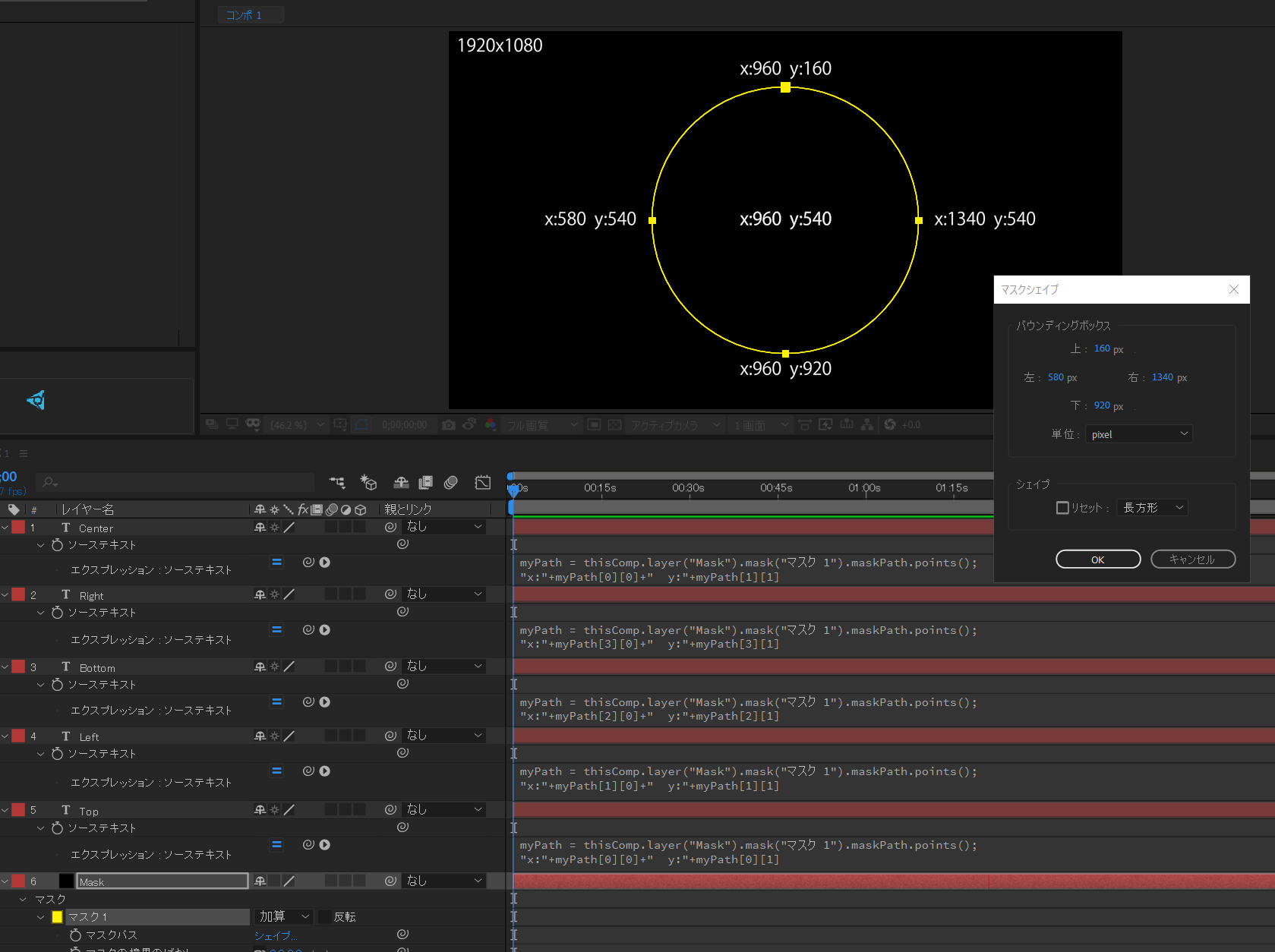Click stopwatch for Center layer source text
The width and height of the screenshot is (1275, 952).
[57, 545]
